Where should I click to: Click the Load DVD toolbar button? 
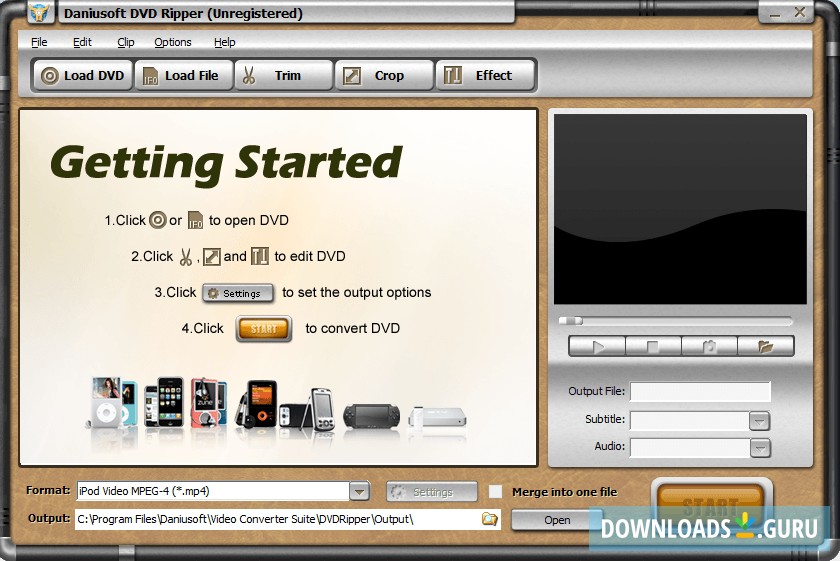pos(82,76)
